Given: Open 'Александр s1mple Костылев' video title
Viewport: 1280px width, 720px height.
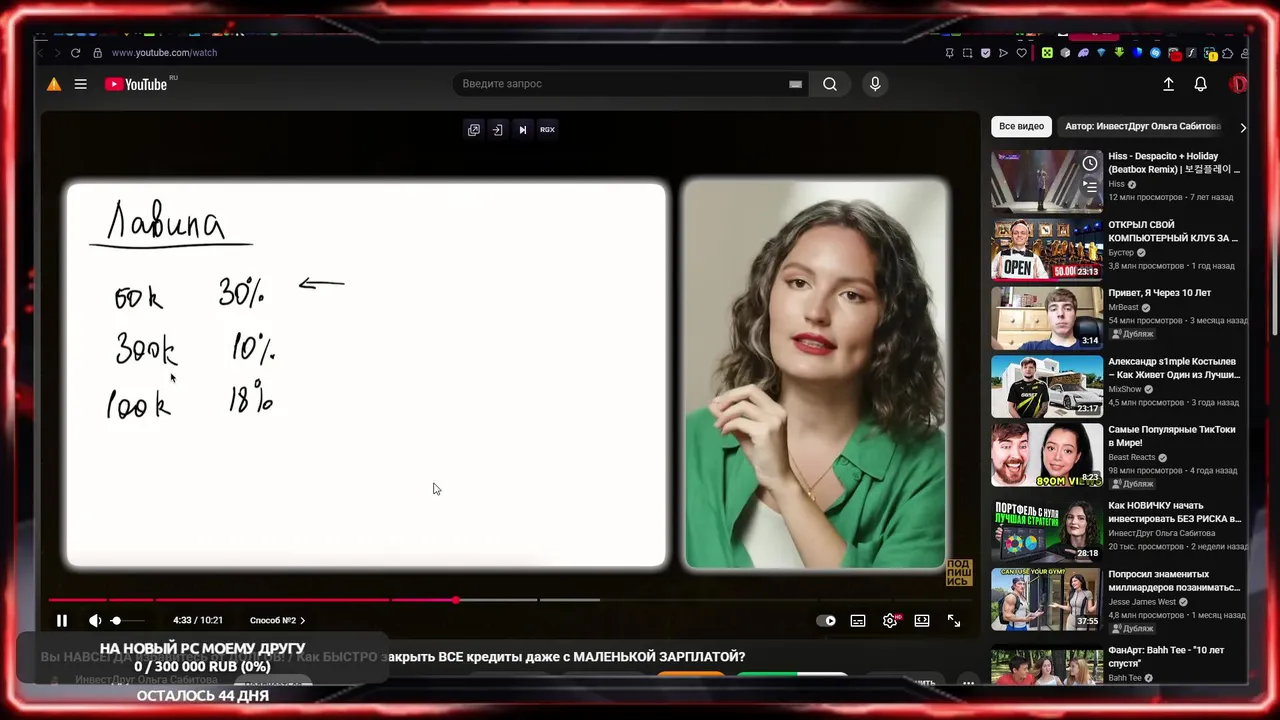Looking at the screenshot, I should pos(1174,368).
